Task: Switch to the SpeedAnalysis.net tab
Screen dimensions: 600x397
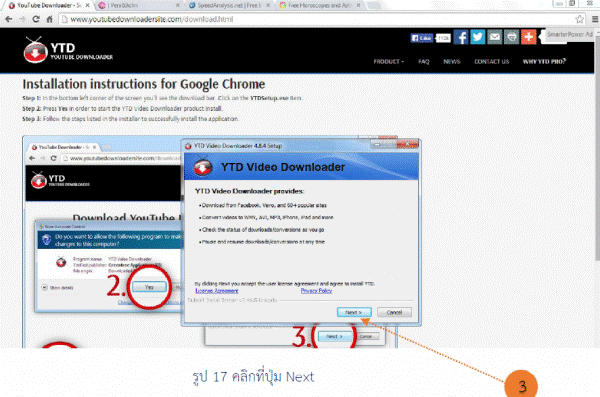Action: coord(230,5)
